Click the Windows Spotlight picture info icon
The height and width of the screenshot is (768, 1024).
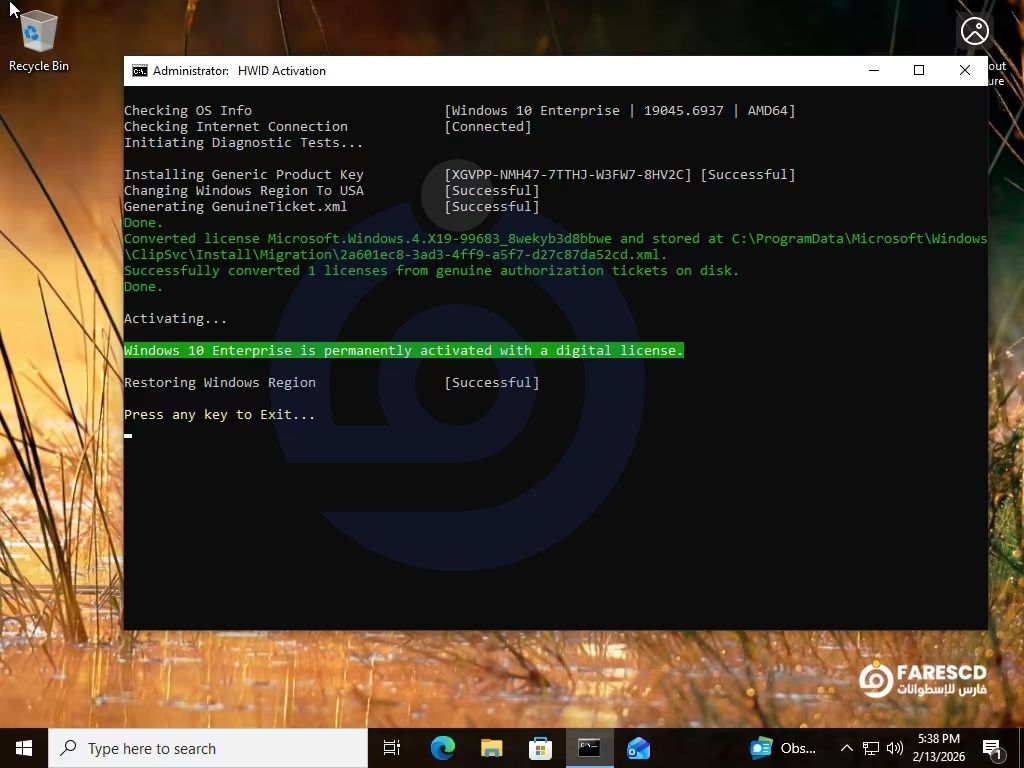(x=974, y=31)
